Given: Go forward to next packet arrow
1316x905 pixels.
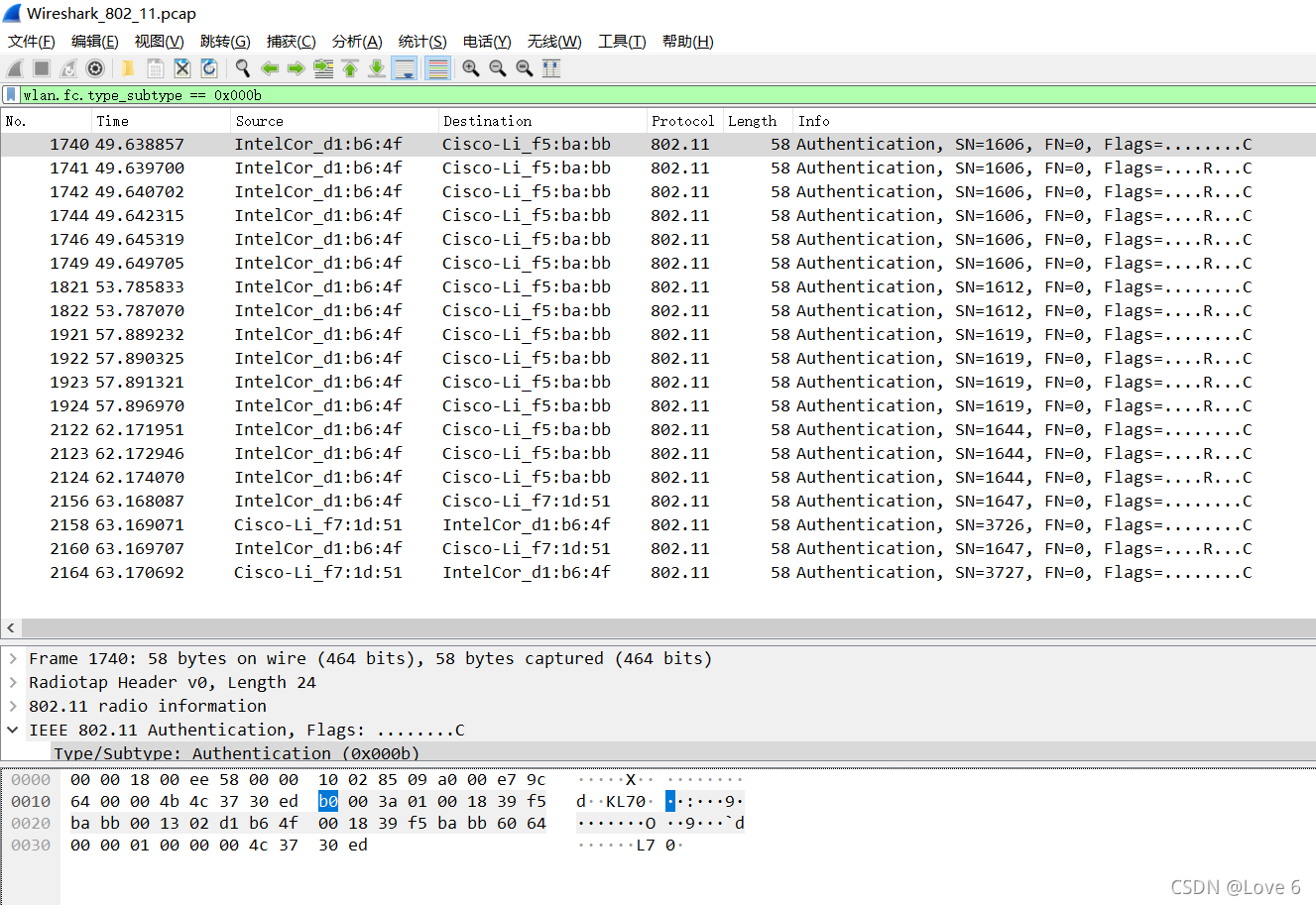Looking at the screenshot, I should coord(296,68).
